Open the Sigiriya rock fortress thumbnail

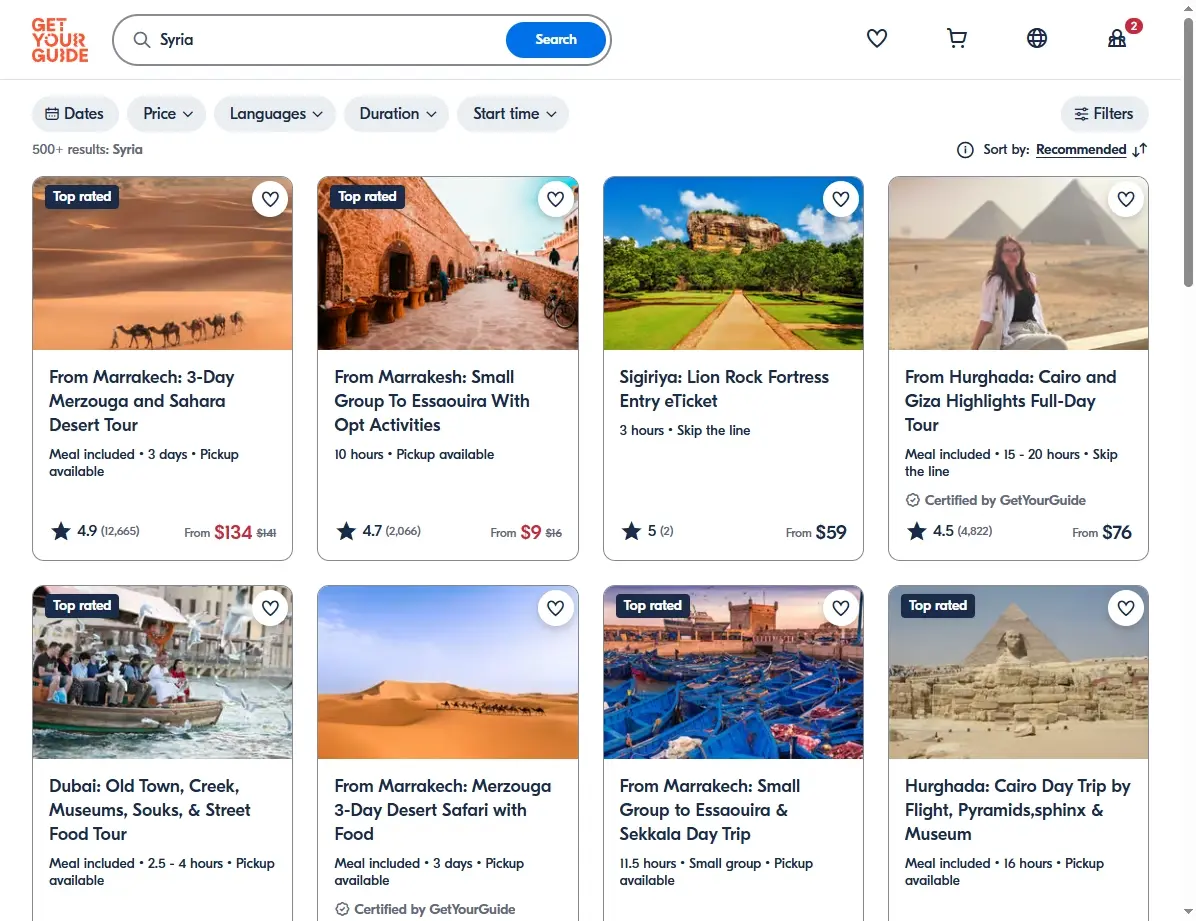(733, 263)
